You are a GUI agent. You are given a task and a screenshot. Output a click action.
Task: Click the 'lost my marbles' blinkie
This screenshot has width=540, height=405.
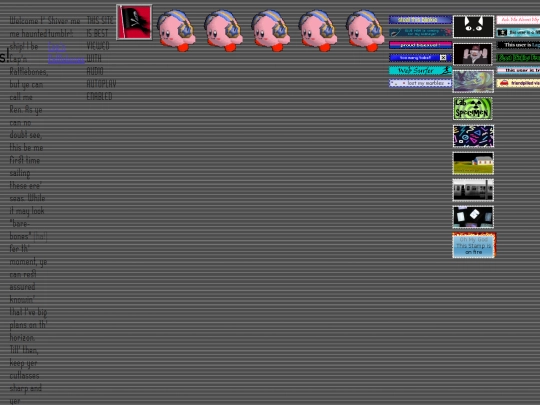420,83
